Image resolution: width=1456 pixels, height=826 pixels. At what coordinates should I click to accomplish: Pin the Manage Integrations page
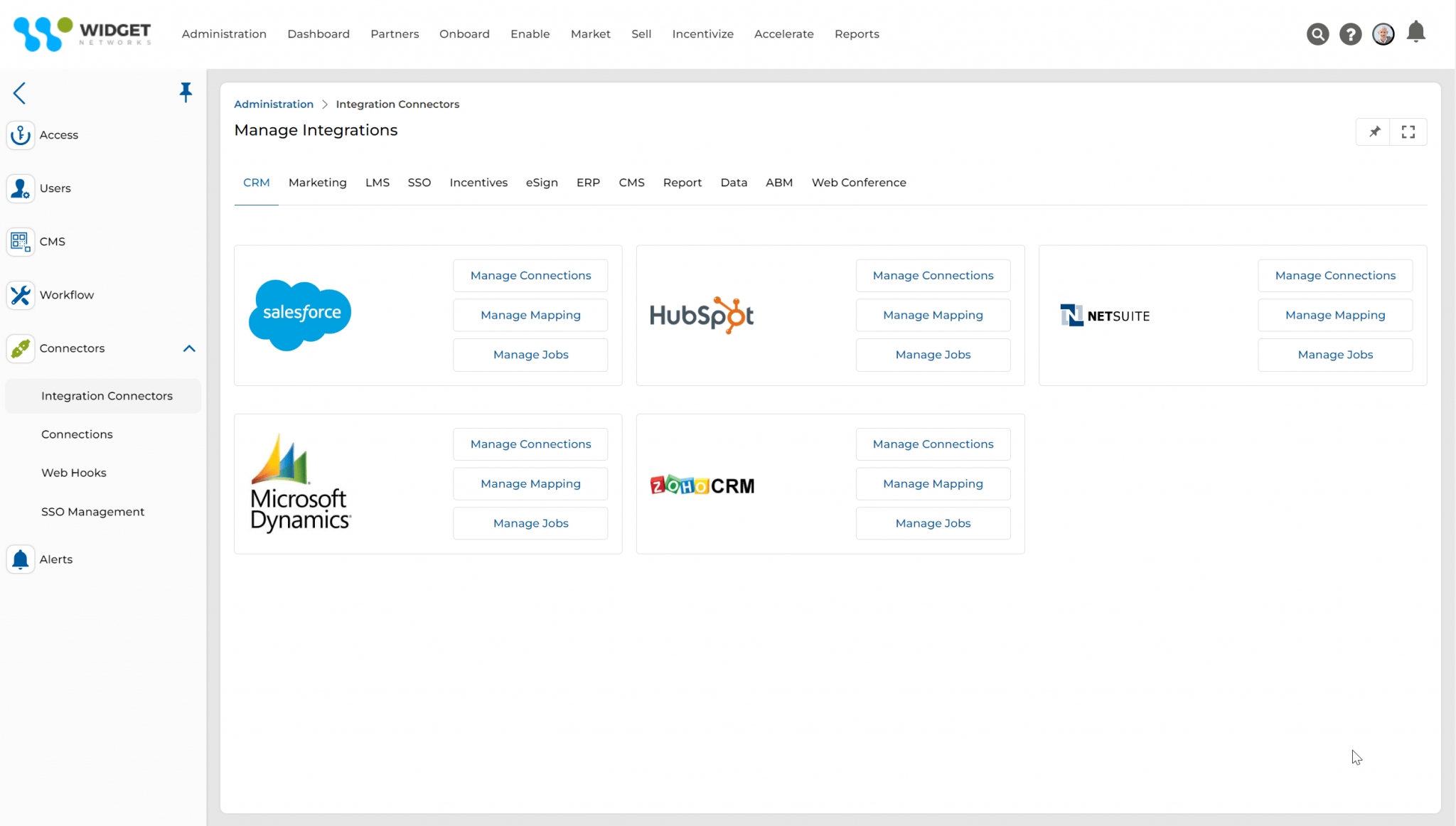click(x=1374, y=132)
